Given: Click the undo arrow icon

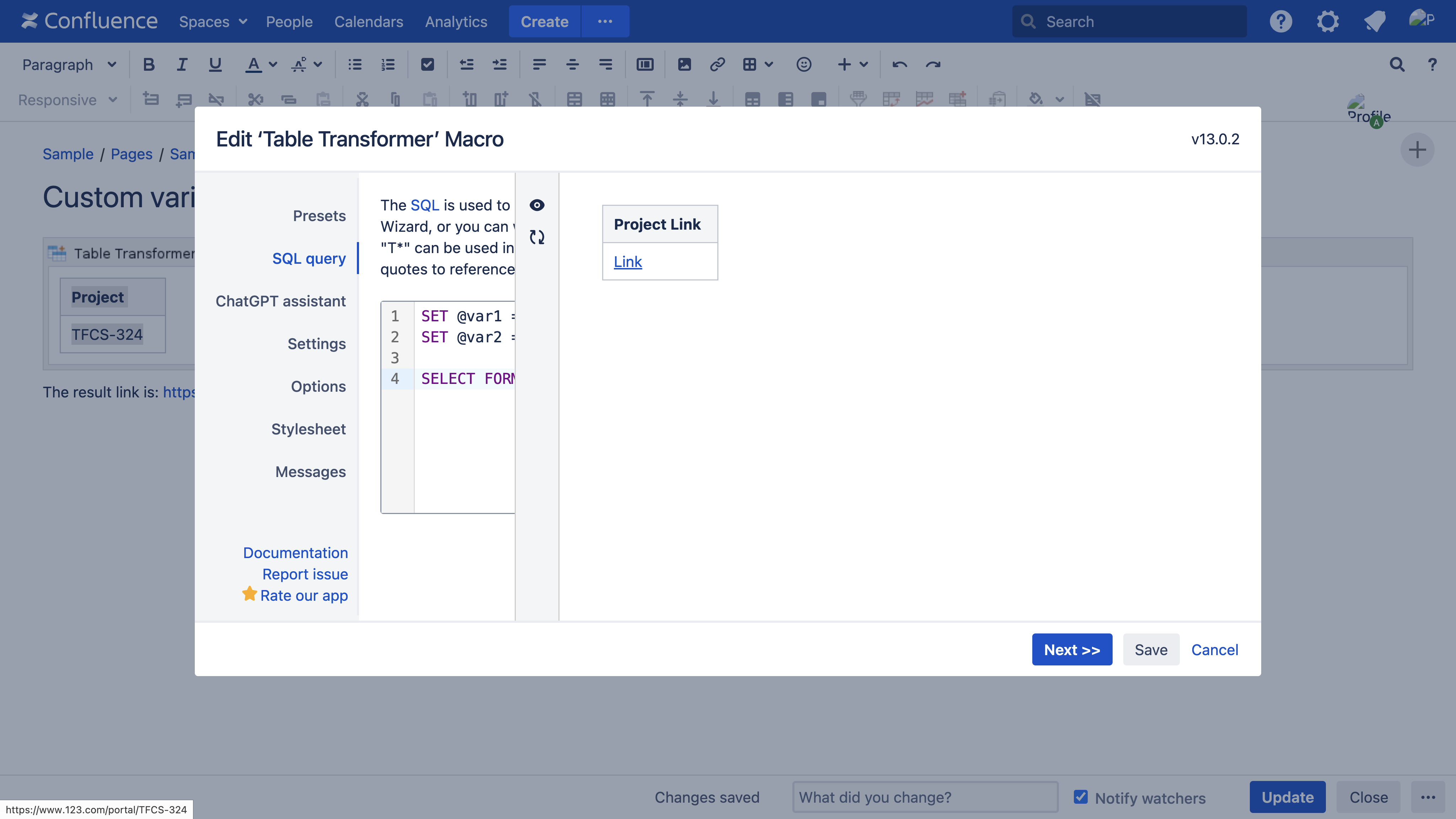Looking at the screenshot, I should click(x=899, y=64).
